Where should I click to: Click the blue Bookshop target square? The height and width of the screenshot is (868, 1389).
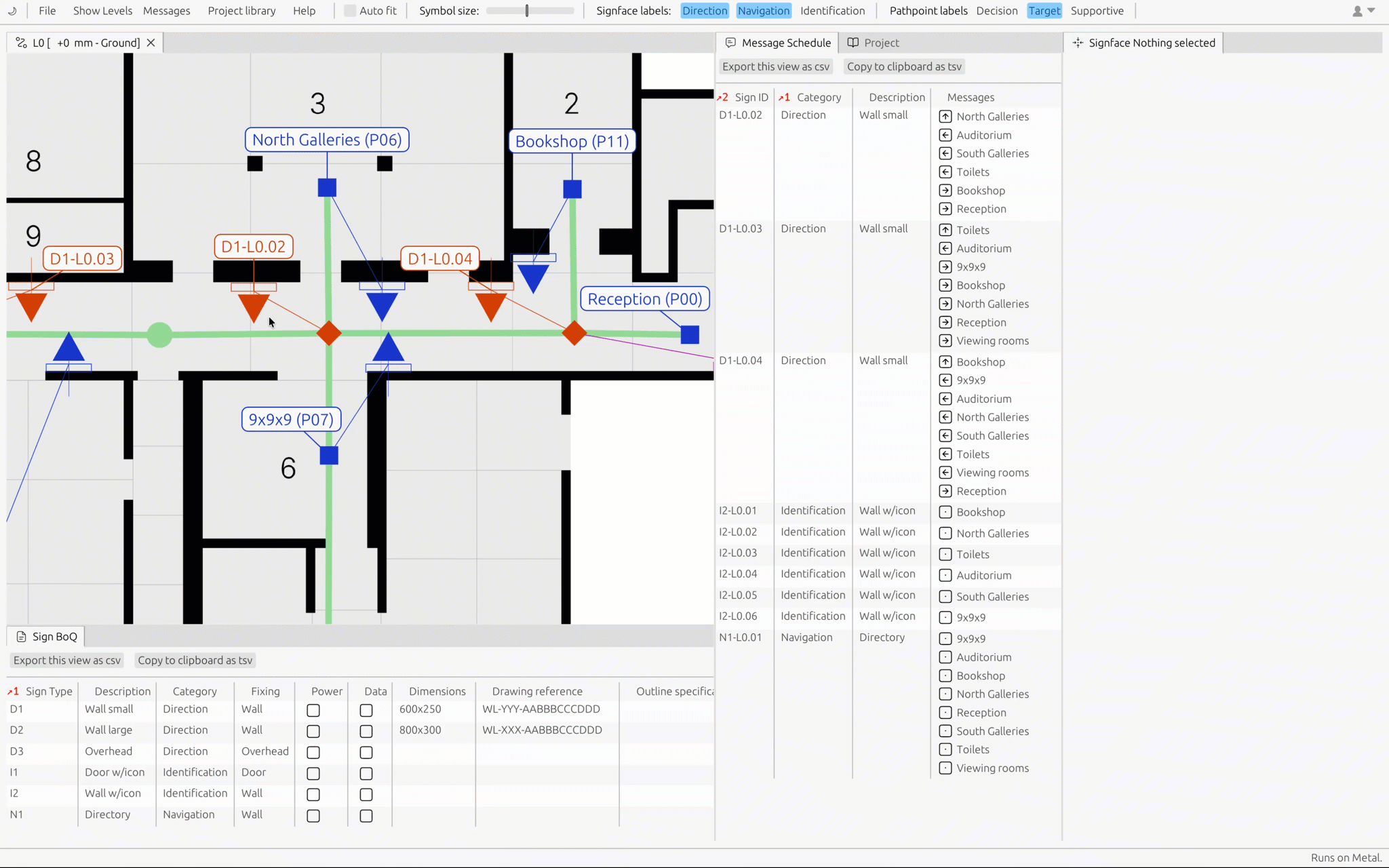572,189
